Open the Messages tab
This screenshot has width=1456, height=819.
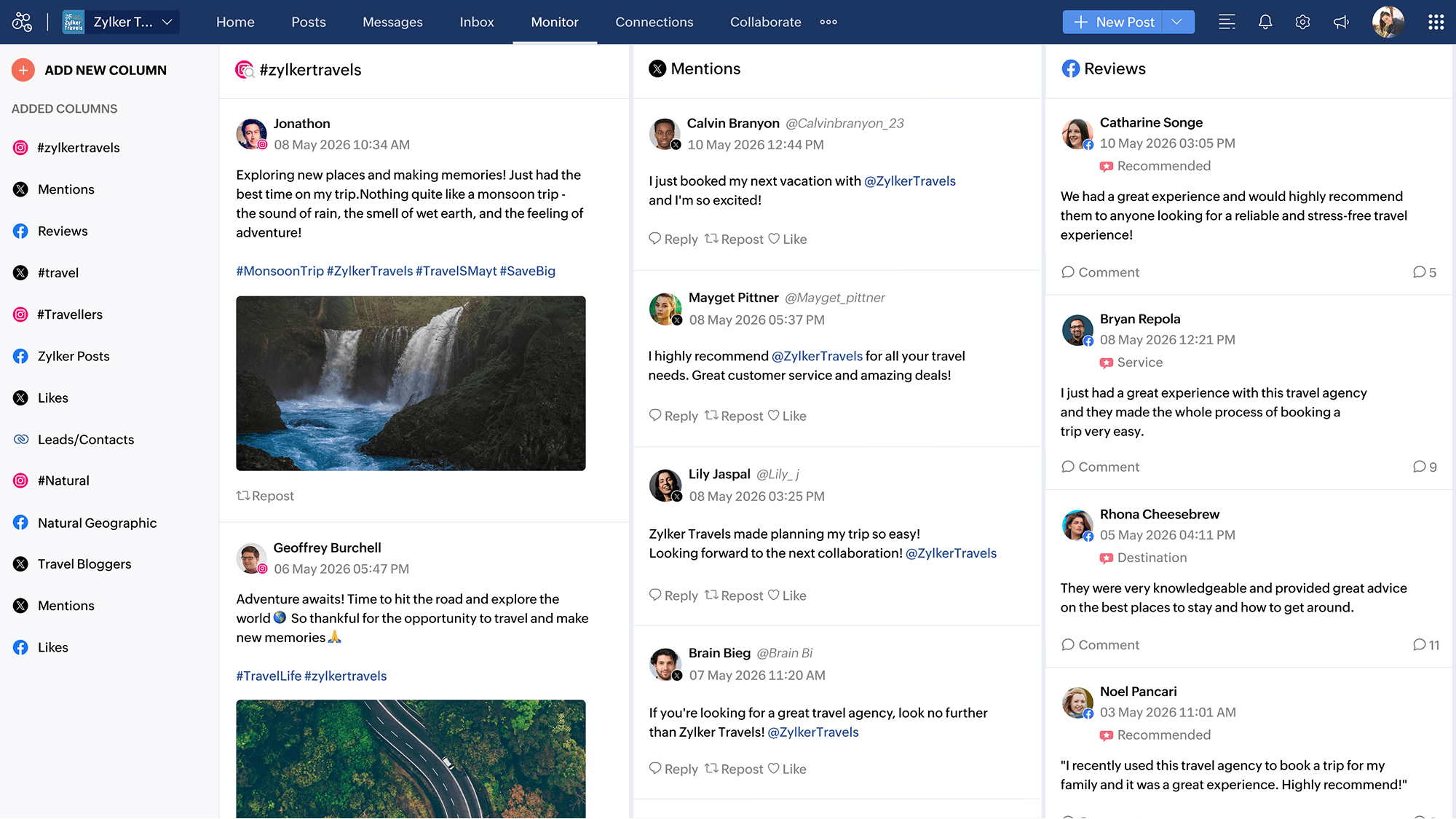coord(392,22)
